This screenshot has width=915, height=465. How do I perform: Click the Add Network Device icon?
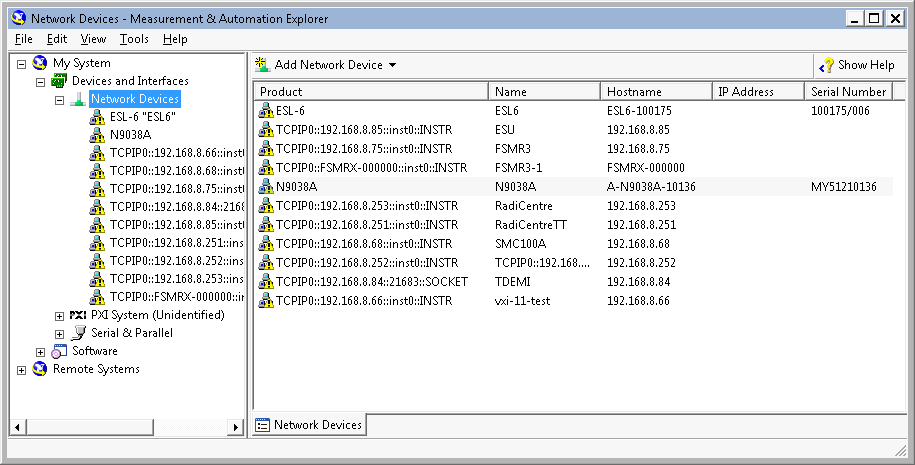point(263,65)
